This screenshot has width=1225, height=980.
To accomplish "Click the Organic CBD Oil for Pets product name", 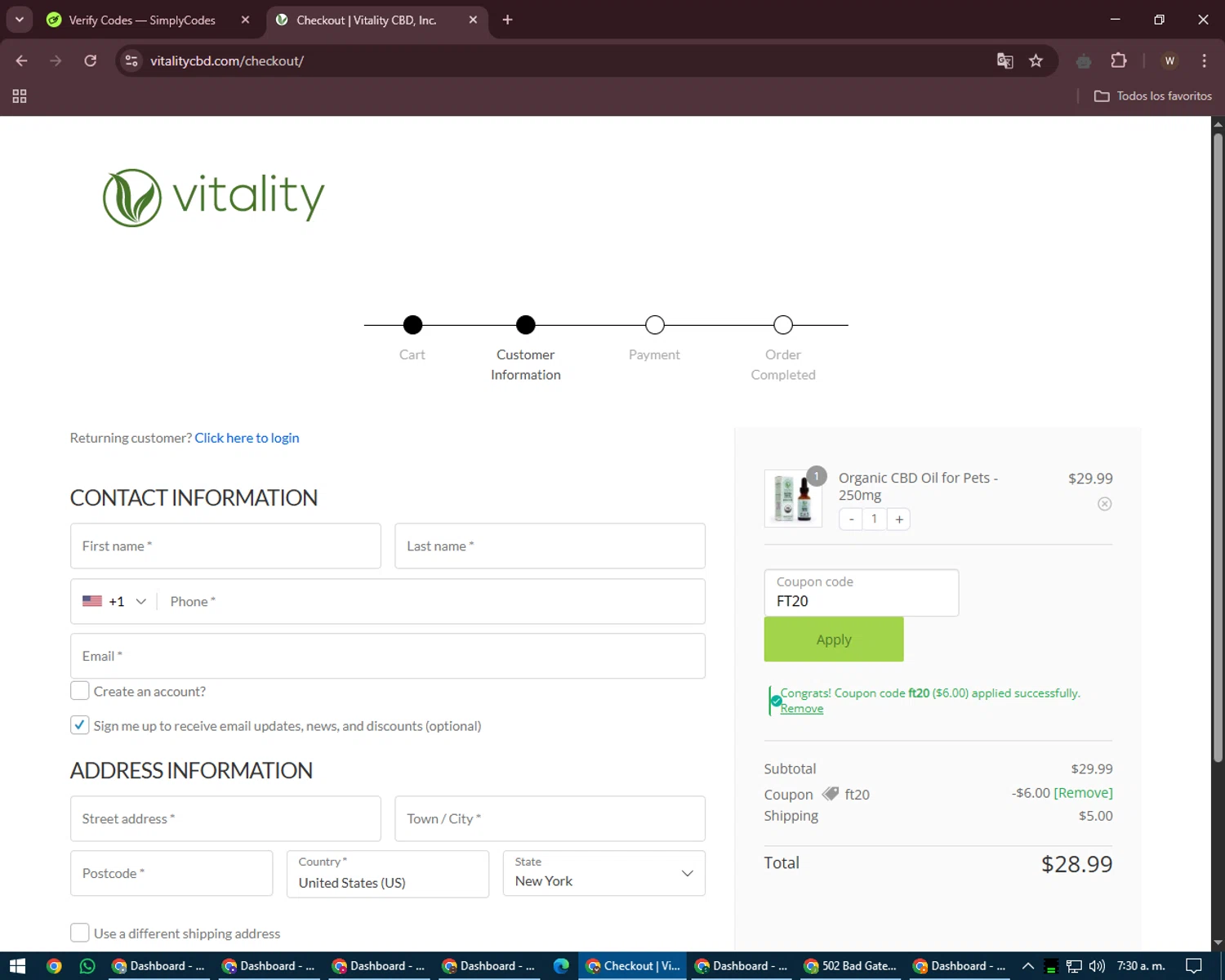I will tap(918, 487).
